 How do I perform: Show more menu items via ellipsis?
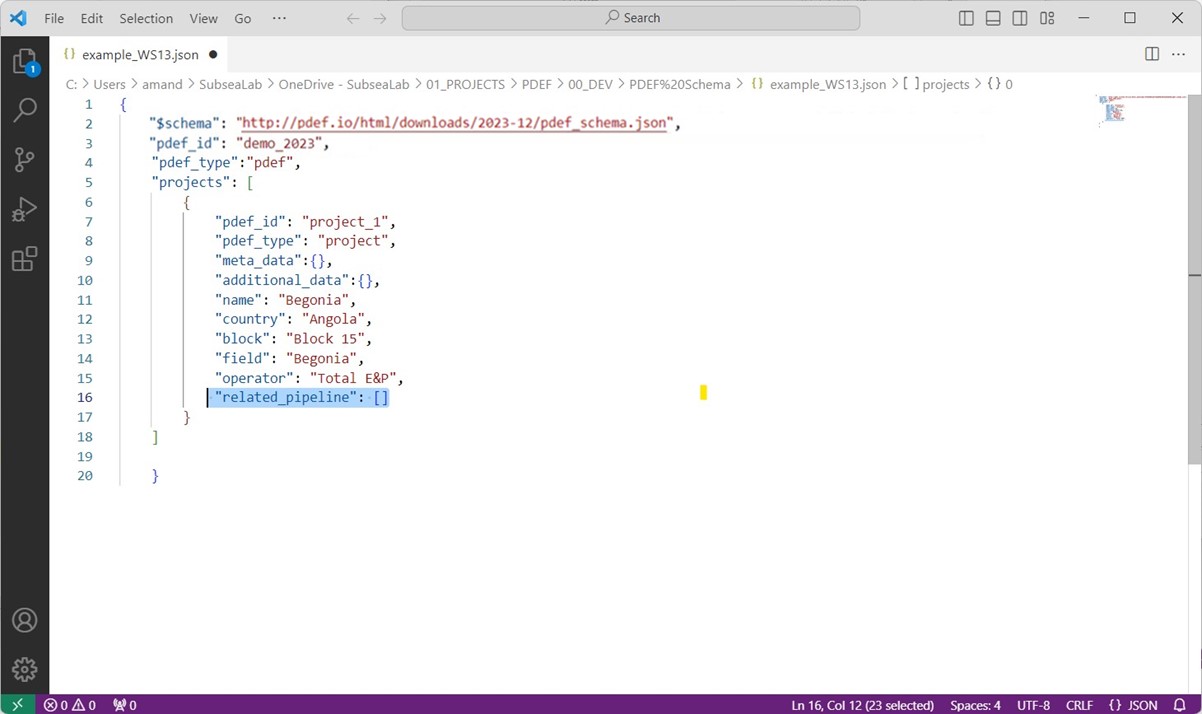click(279, 18)
